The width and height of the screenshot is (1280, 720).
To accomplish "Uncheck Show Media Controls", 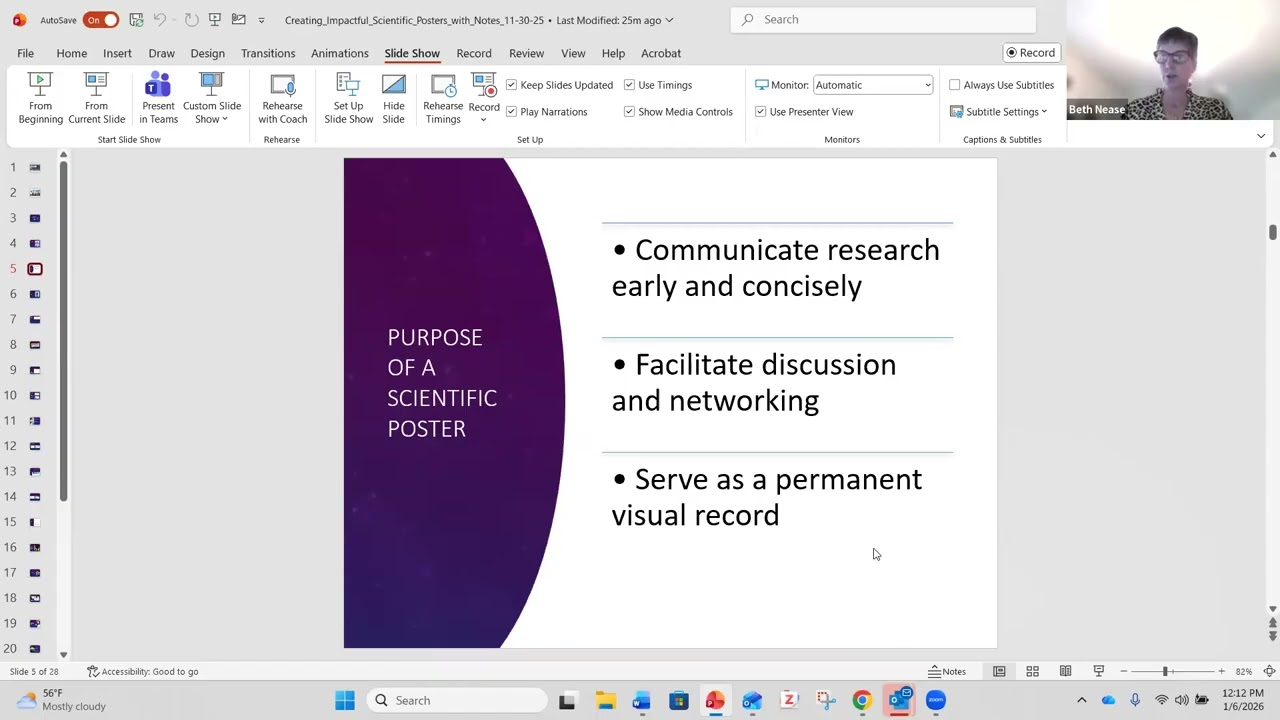I will coord(629,112).
